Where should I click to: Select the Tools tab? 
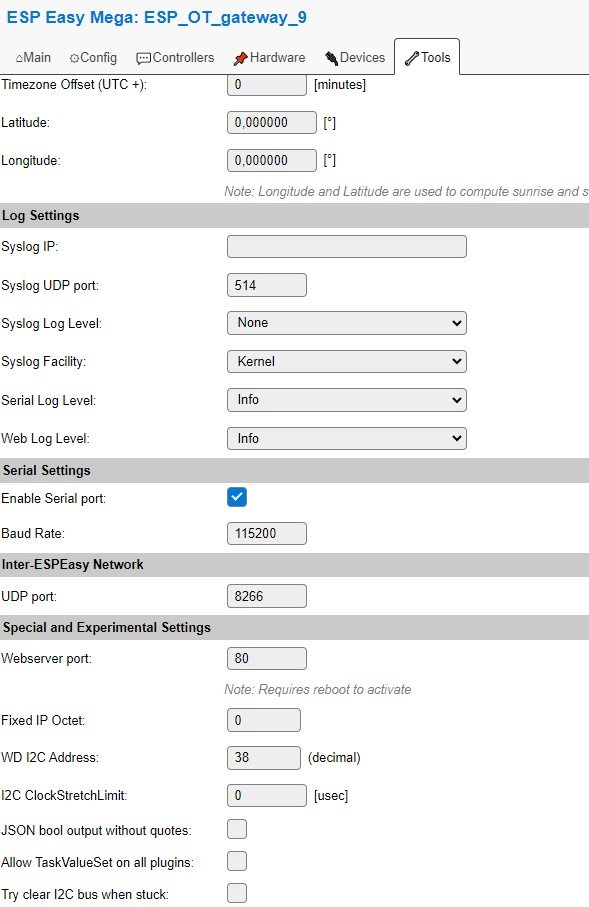(x=428, y=57)
